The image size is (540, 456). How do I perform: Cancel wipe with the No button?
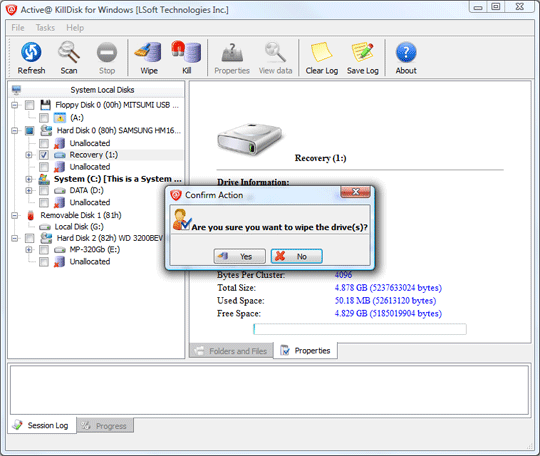[x=297, y=256]
